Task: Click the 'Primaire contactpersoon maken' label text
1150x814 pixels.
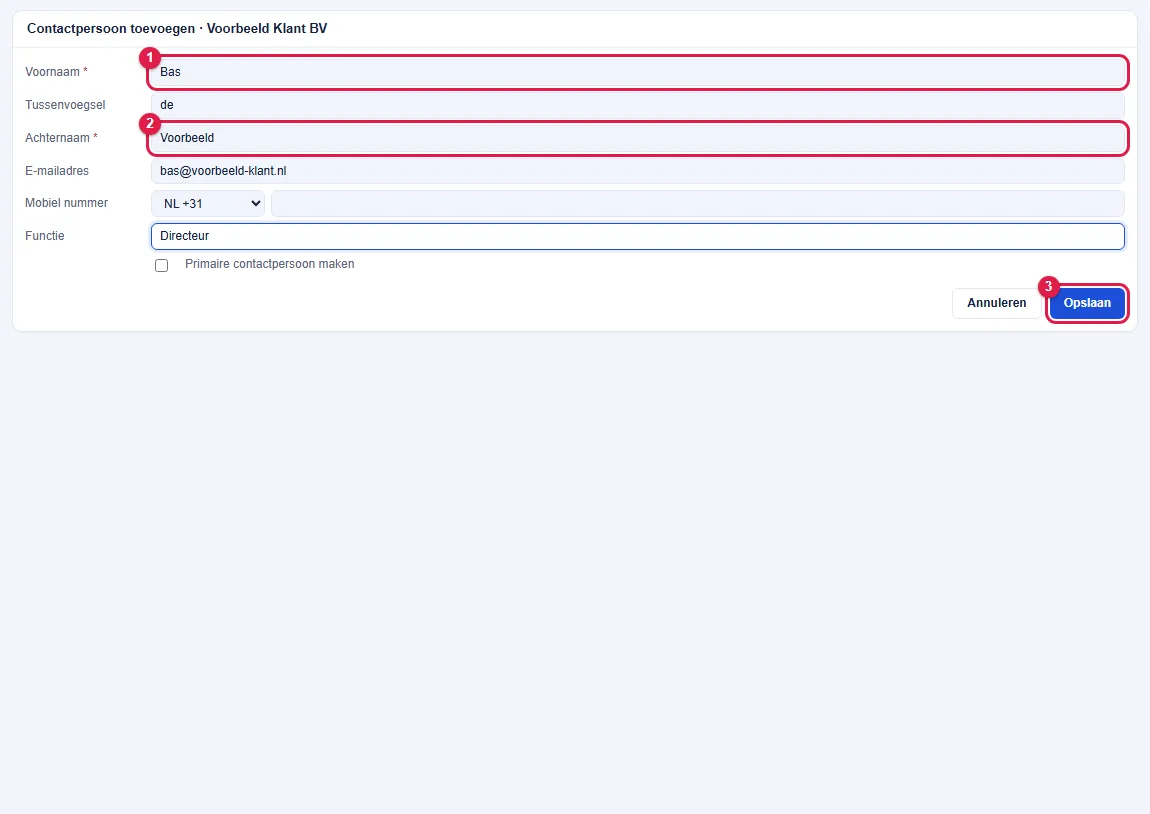Action: [x=269, y=264]
